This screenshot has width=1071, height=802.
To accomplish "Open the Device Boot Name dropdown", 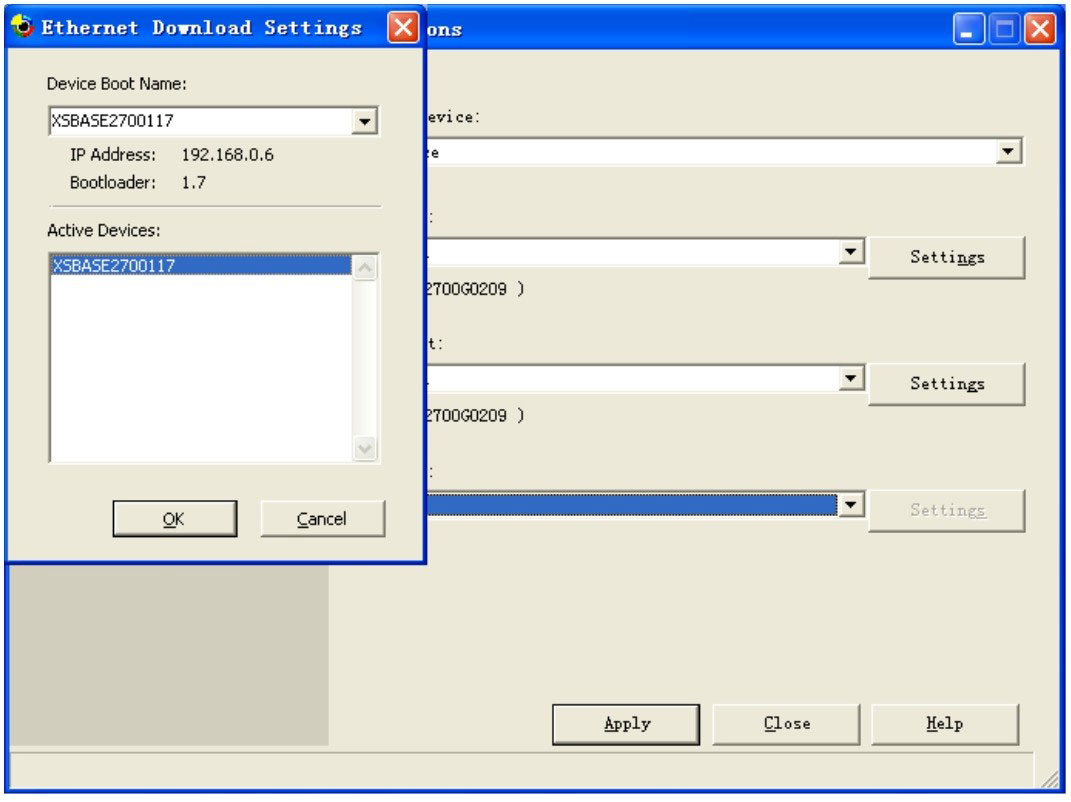I will (365, 122).
